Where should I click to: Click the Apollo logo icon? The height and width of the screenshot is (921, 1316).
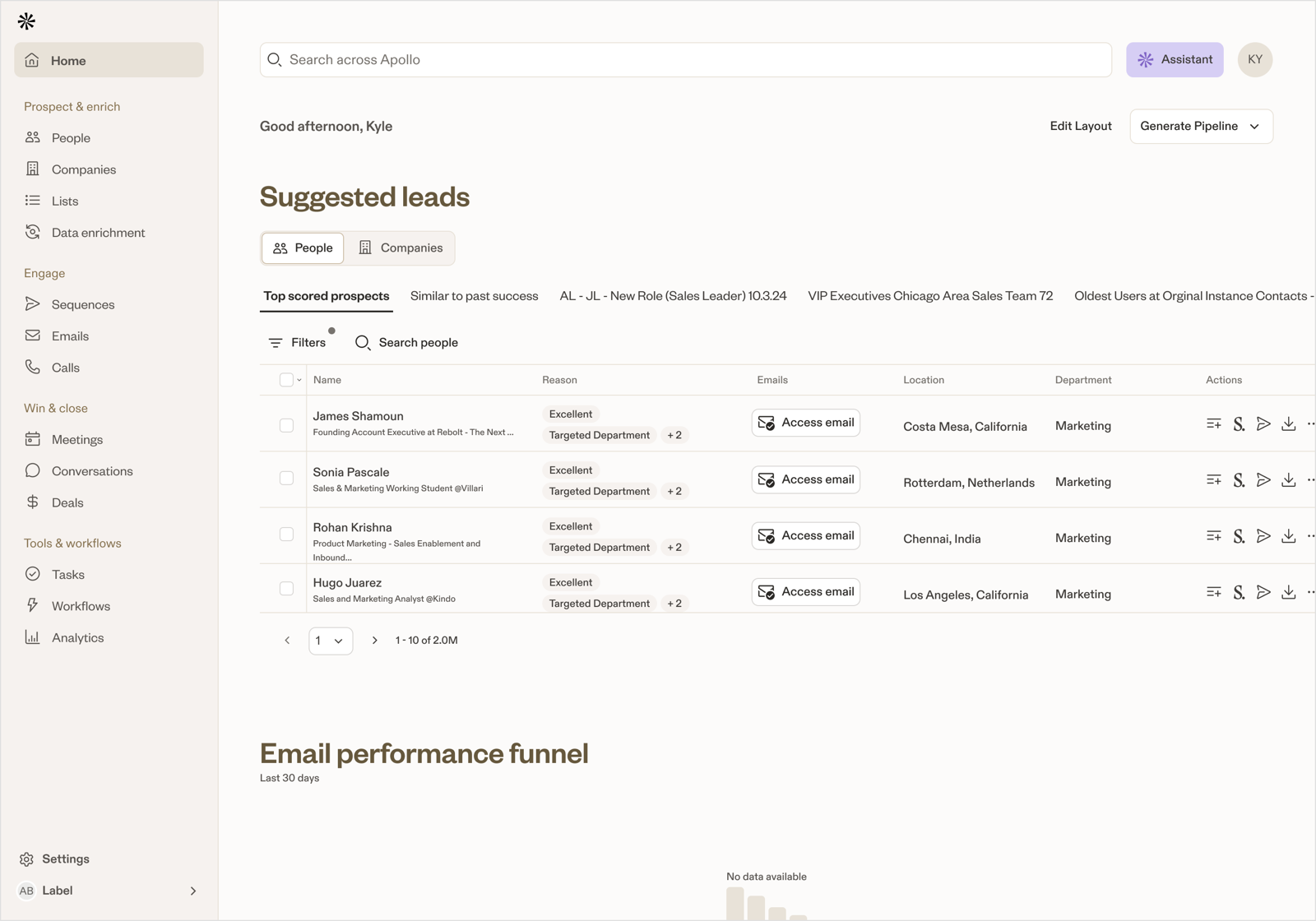tap(26, 21)
